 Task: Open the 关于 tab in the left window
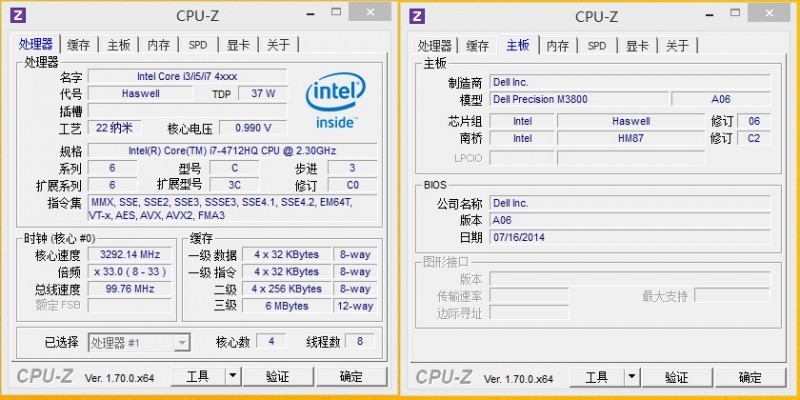pos(278,45)
